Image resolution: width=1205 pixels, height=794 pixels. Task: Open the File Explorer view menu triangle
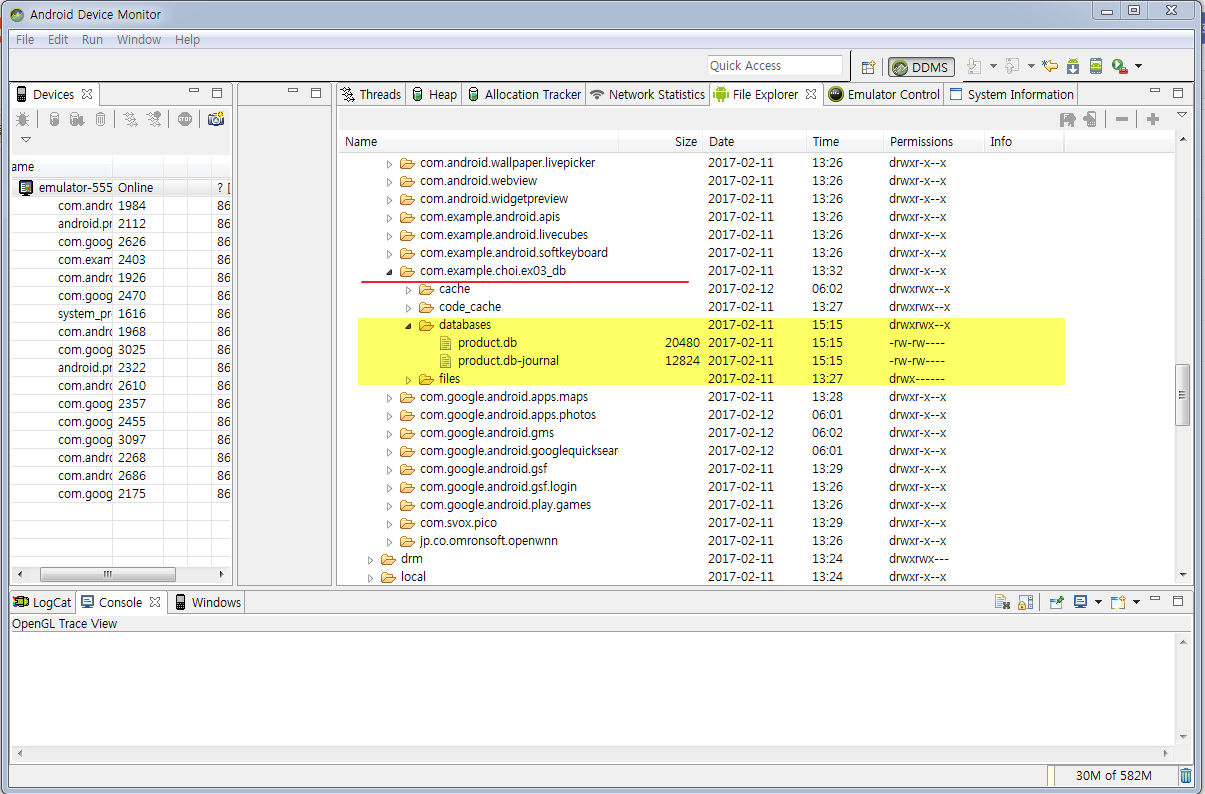[x=1181, y=115]
